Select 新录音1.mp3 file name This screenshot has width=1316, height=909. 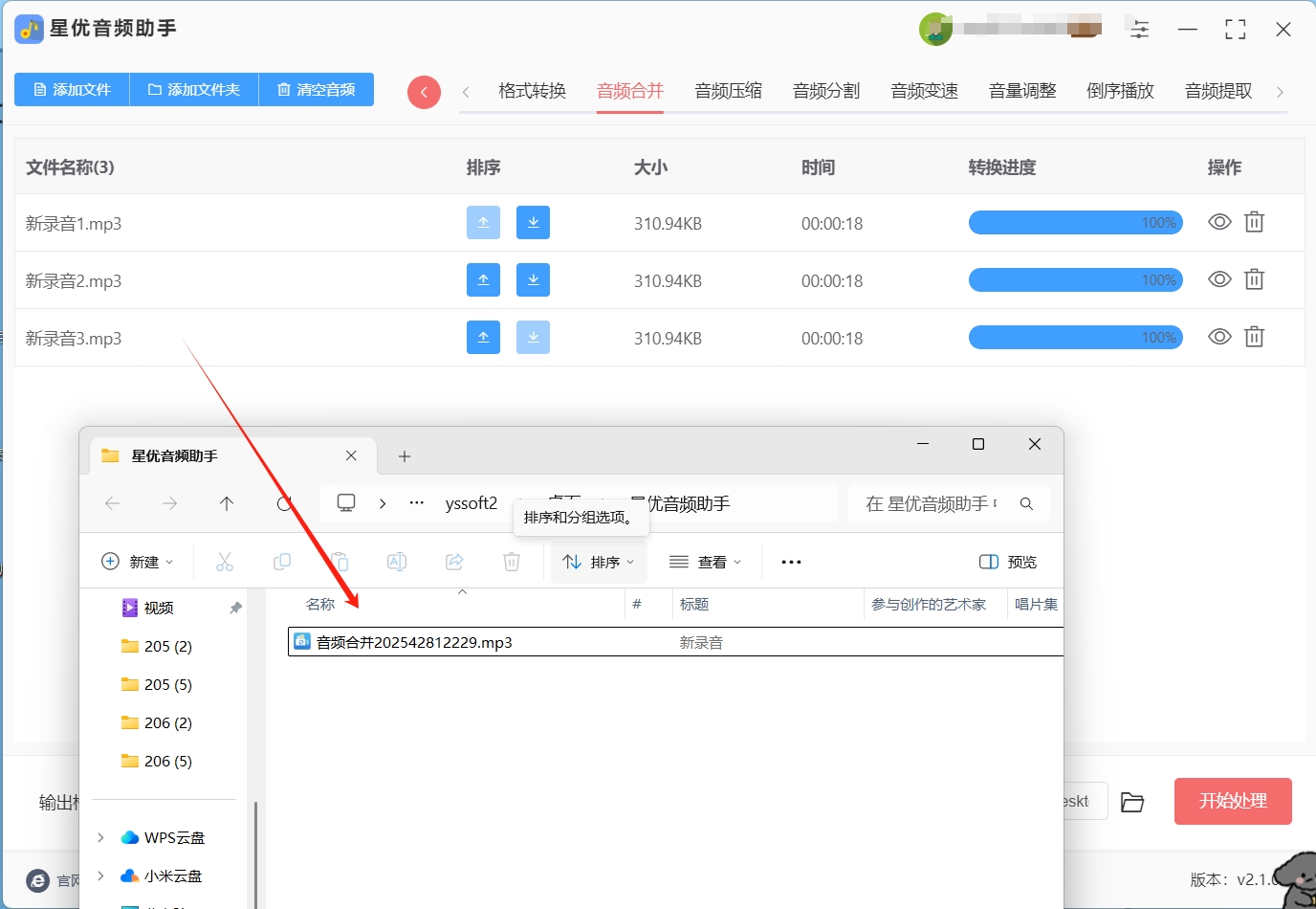(x=74, y=224)
